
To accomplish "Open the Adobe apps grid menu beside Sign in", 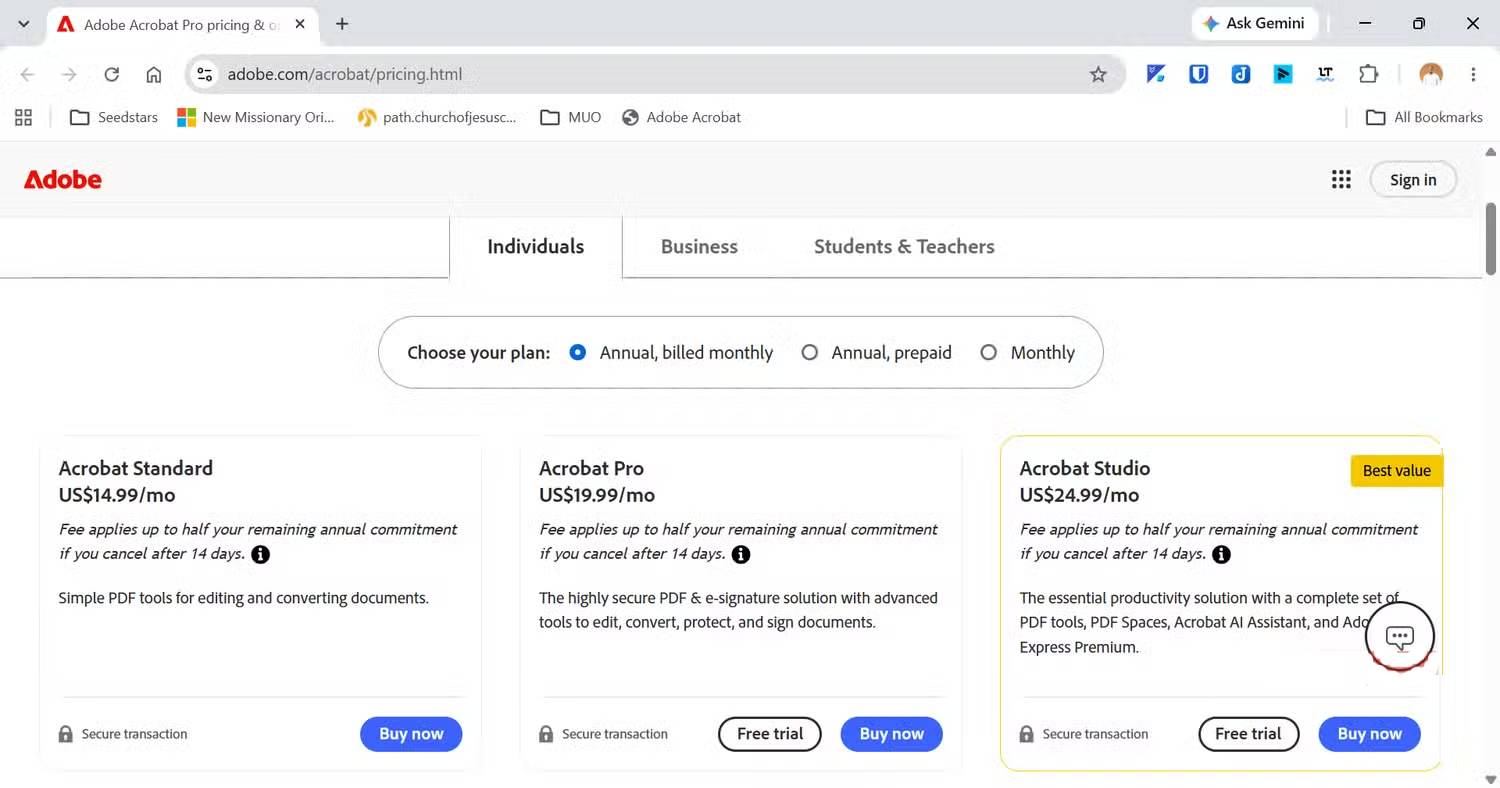I will [x=1341, y=180].
